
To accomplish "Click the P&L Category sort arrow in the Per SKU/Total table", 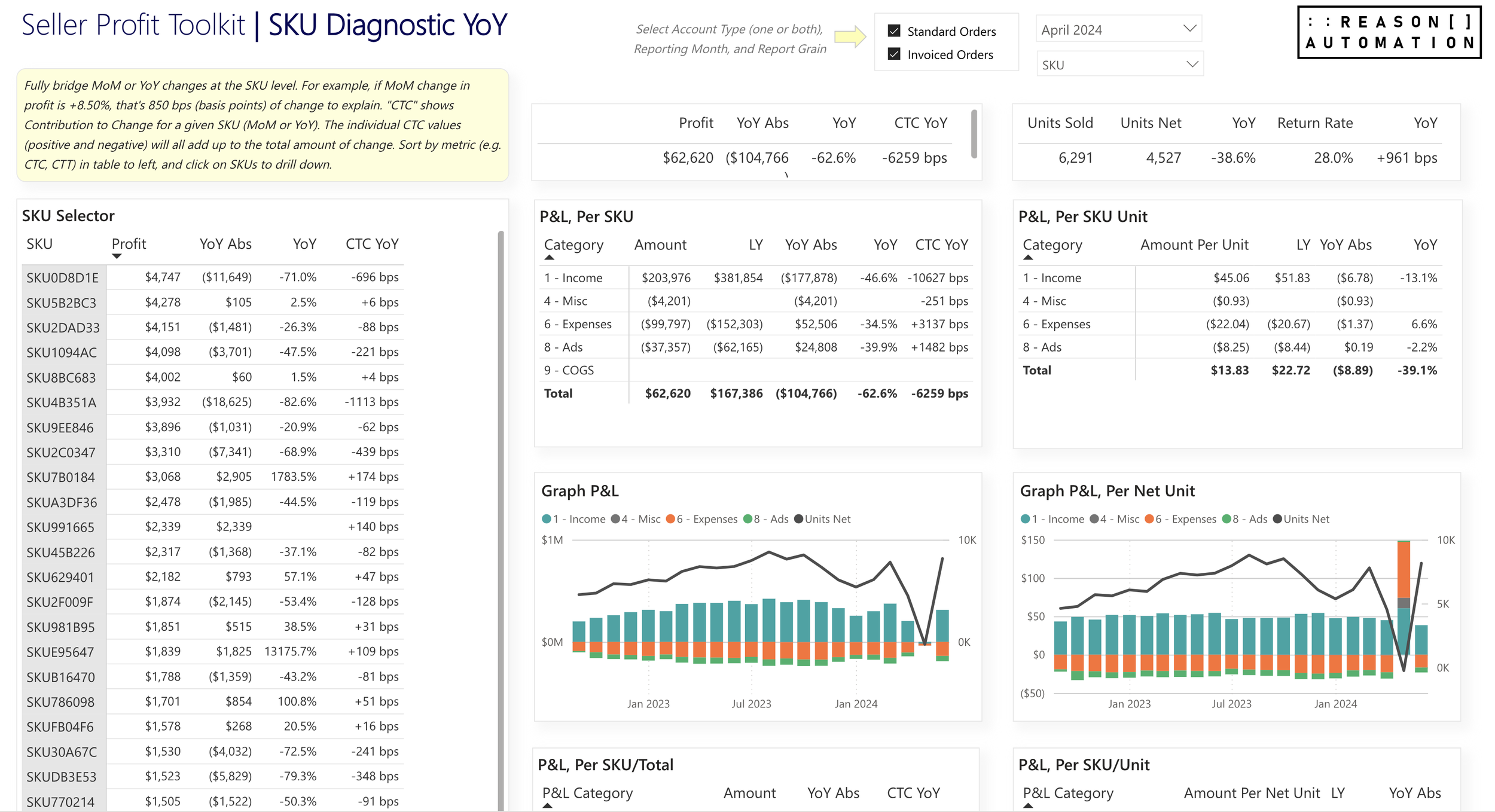I will [547, 806].
